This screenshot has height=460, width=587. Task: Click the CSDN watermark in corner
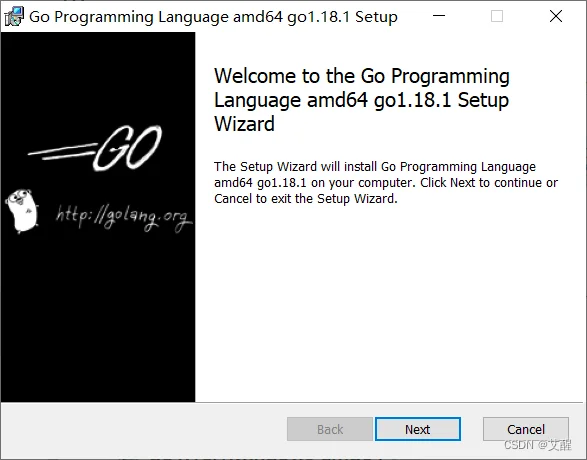pyautogui.click(x=538, y=445)
